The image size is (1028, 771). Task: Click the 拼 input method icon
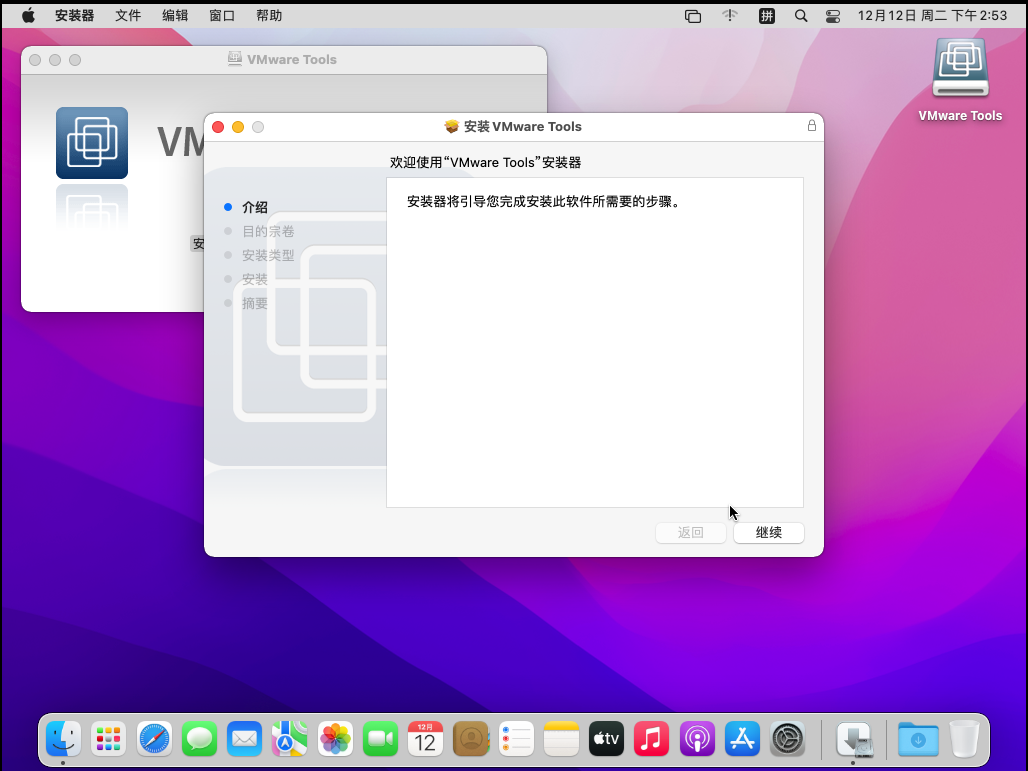pyautogui.click(x=766, y=16)
